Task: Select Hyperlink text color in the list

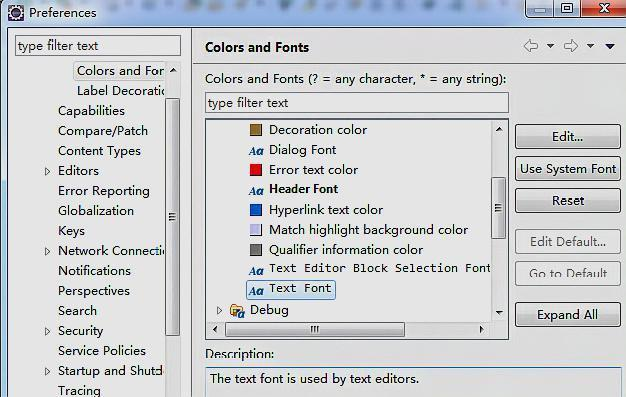Action: coord(326,210)
